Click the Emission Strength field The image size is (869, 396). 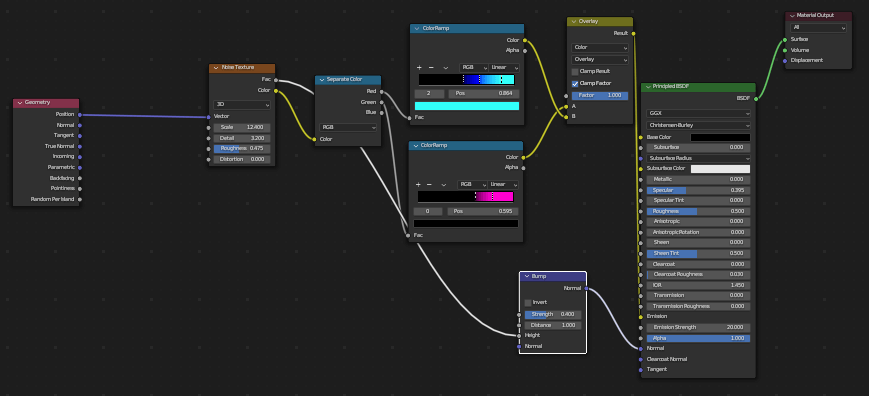(698, 327)
